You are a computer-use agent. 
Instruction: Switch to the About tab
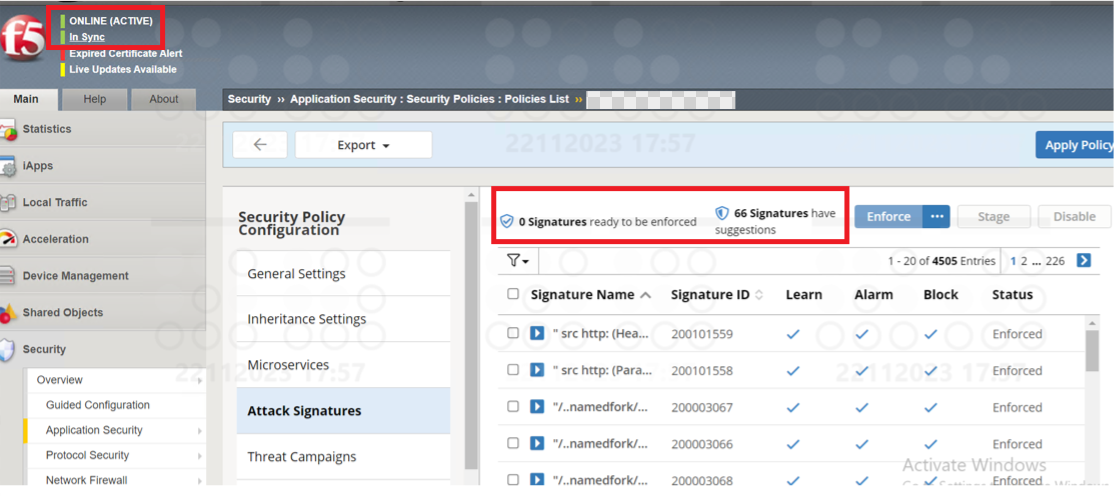coord(163,99)
